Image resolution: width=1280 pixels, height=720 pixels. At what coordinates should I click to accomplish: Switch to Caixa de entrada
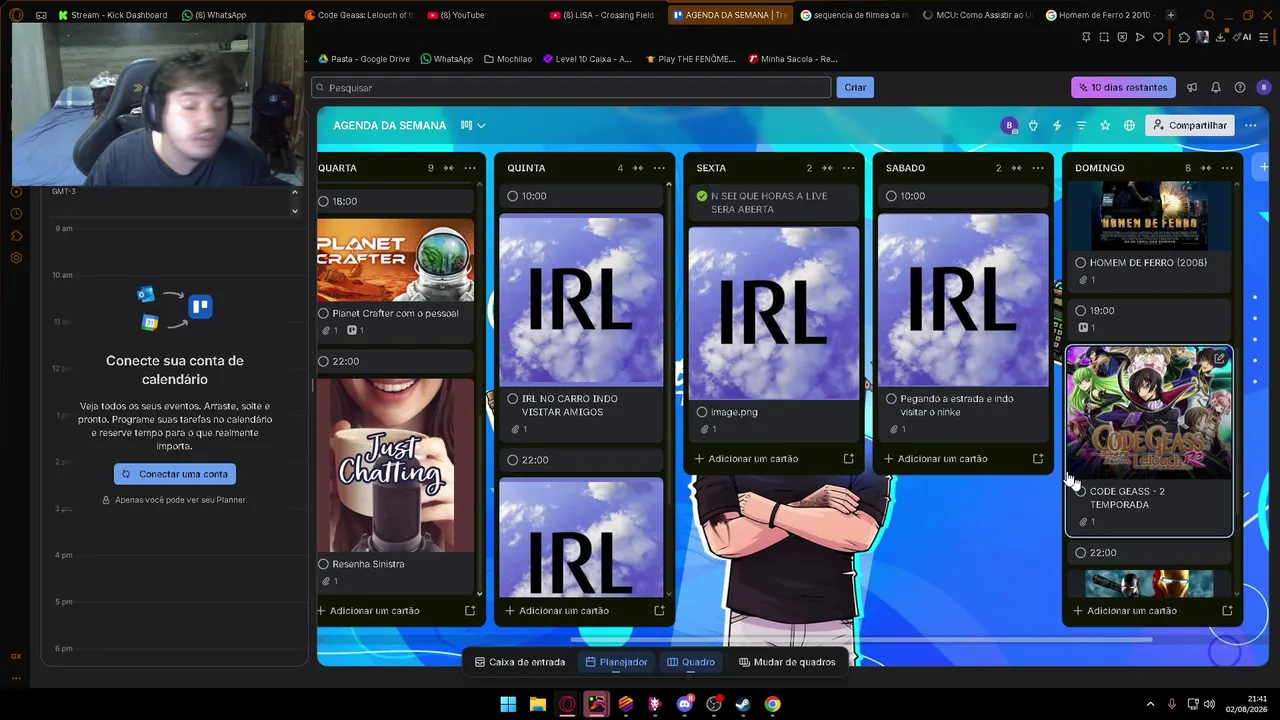pyautogui.click(x=520, y=662)
